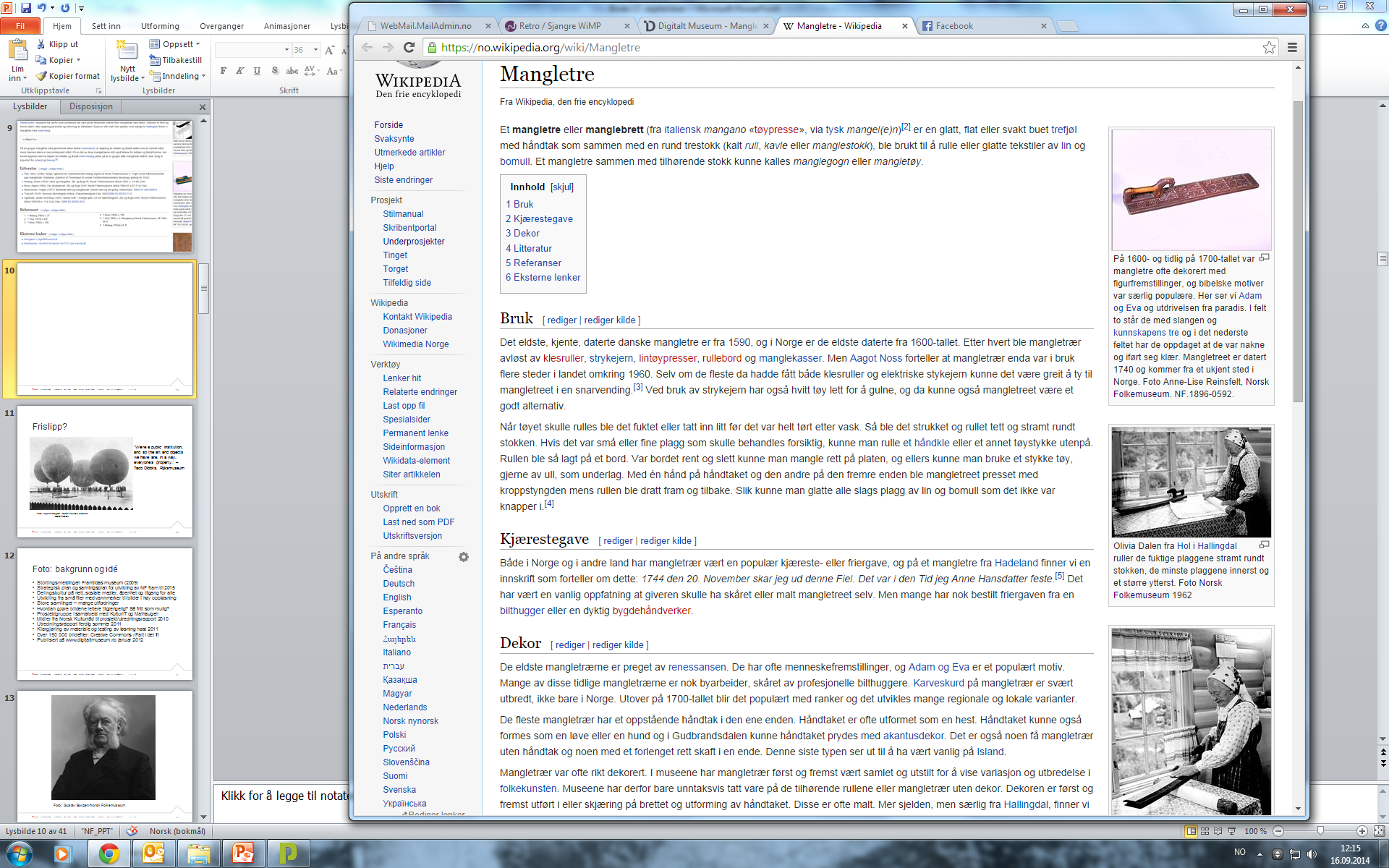Viewport: 1389px width, 868px height.
Task: Open the font size dropdown showing 36
Action: (x=316, y=50)
